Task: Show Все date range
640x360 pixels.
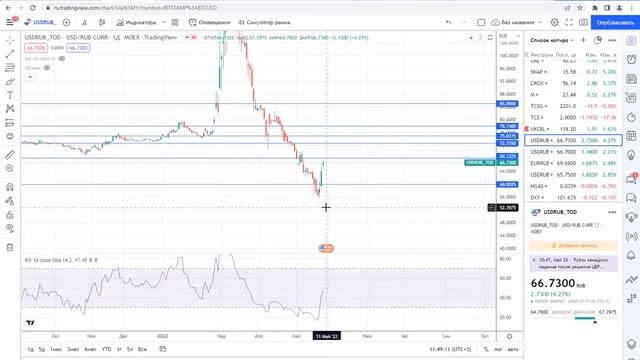Action: pos(142,349)
